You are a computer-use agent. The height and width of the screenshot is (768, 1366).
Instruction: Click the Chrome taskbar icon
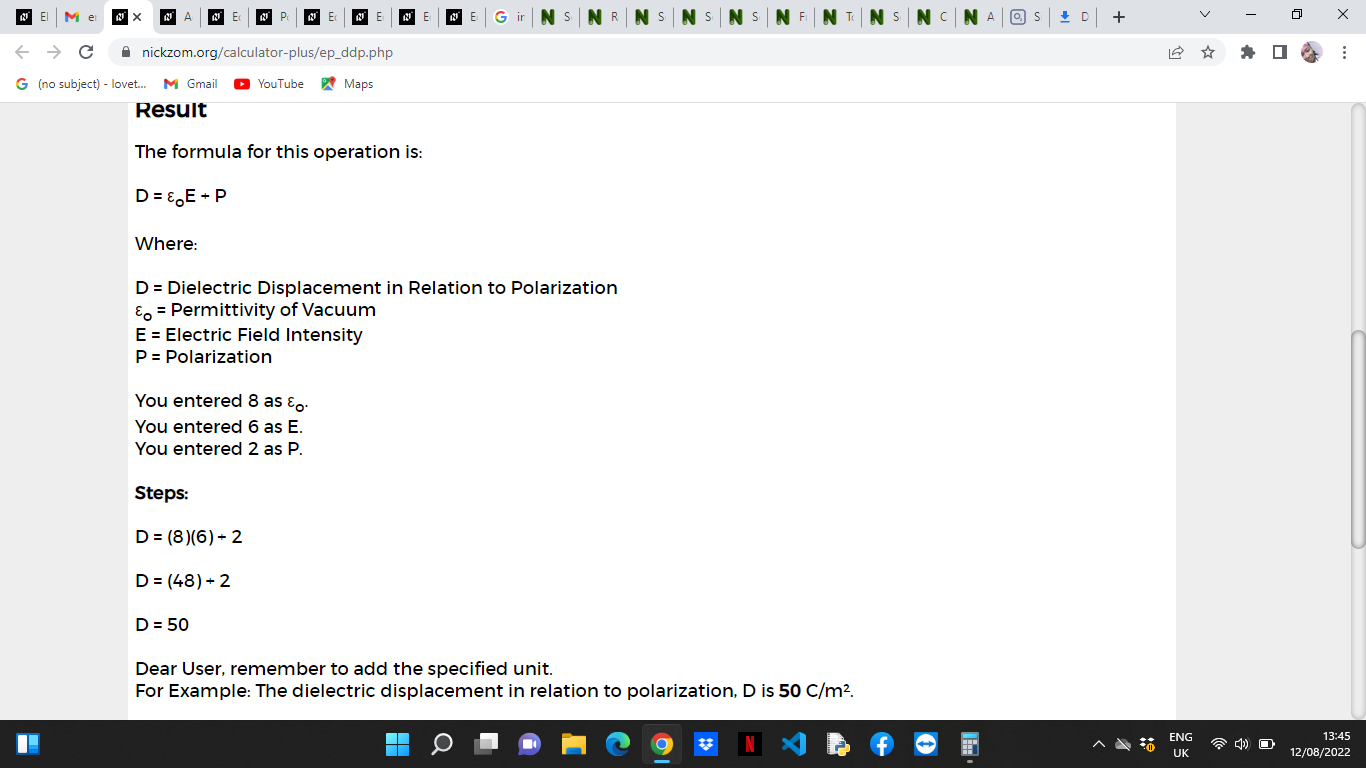[x=661, y=744]
